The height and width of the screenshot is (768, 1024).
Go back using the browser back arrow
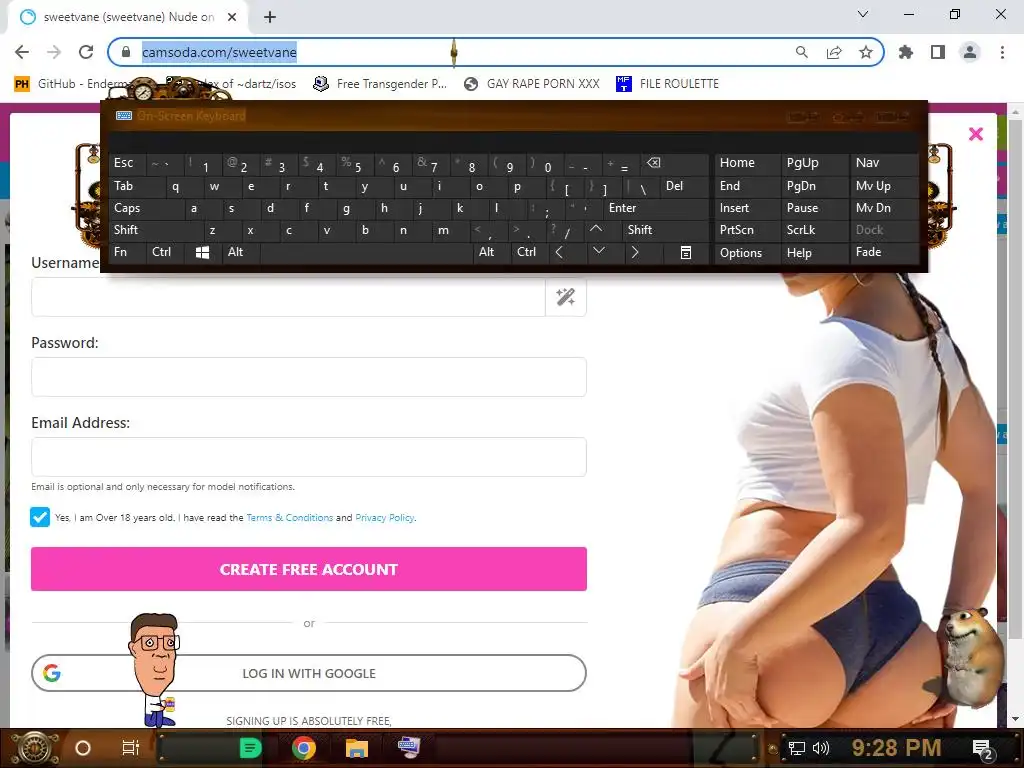click(22, 52)
